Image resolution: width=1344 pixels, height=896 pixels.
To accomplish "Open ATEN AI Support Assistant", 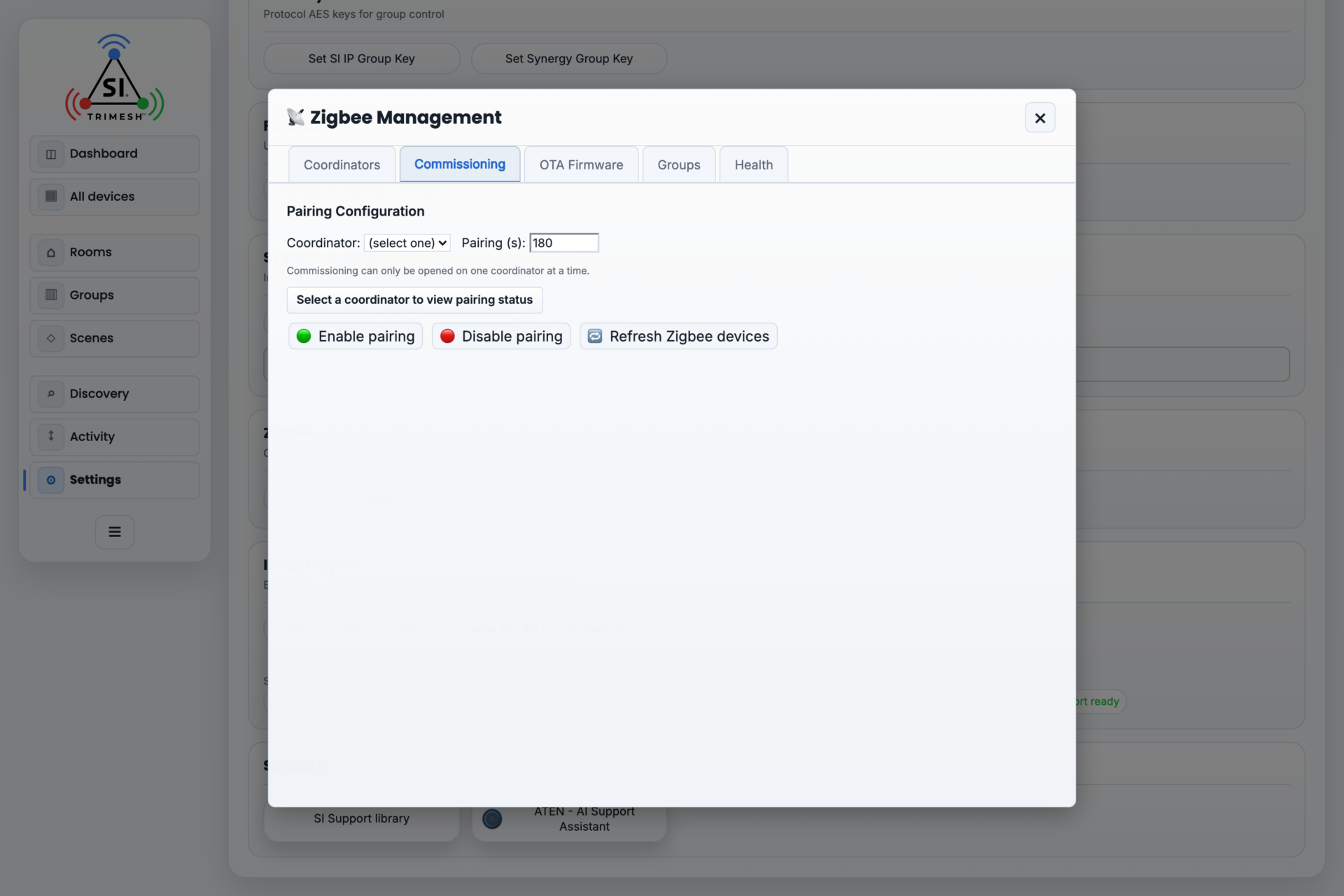I will point(569,819).
